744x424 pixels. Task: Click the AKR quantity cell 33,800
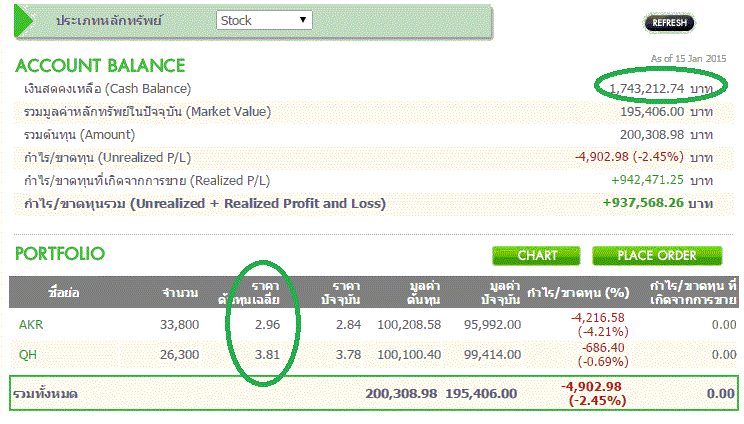(180, 324)
